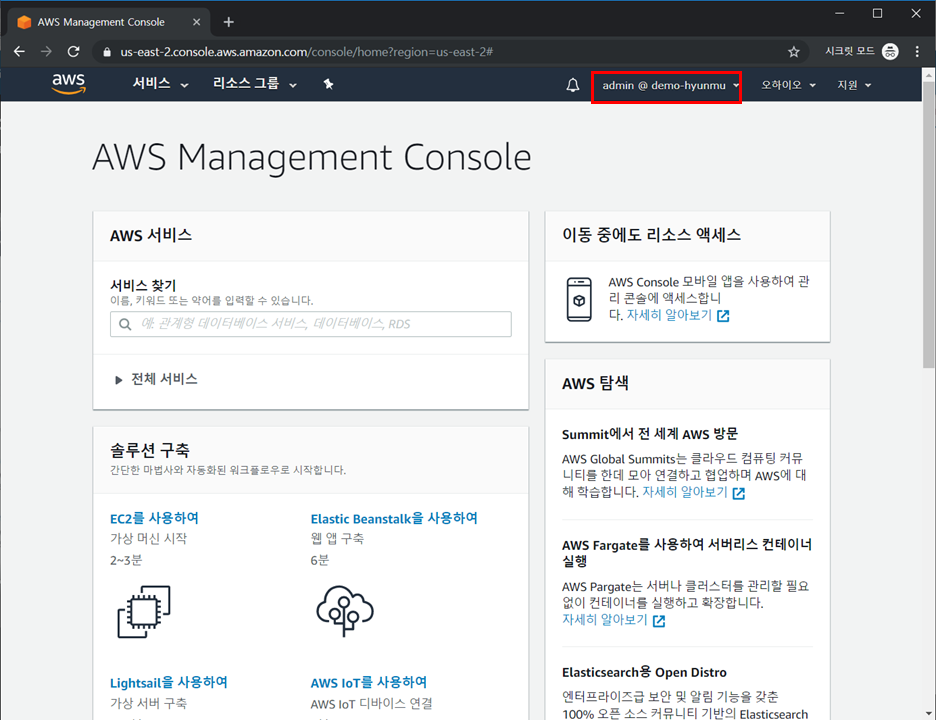Click the EC2 chip icon
Screen dimensions: 936x720
[144, 611]
